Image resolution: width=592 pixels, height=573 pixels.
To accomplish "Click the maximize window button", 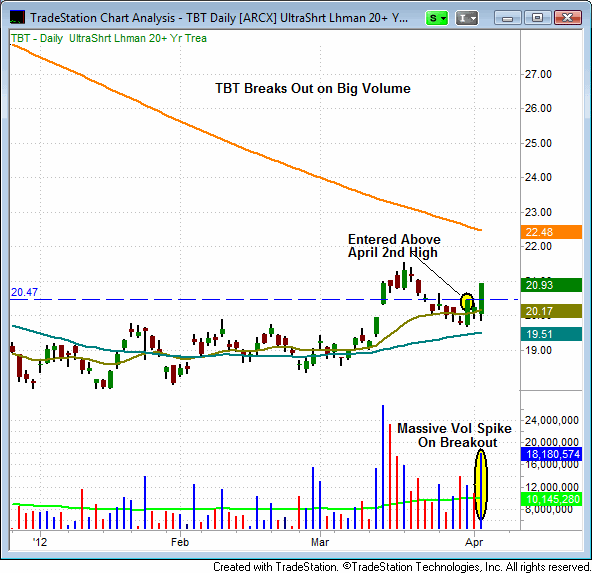I will 537,18.
